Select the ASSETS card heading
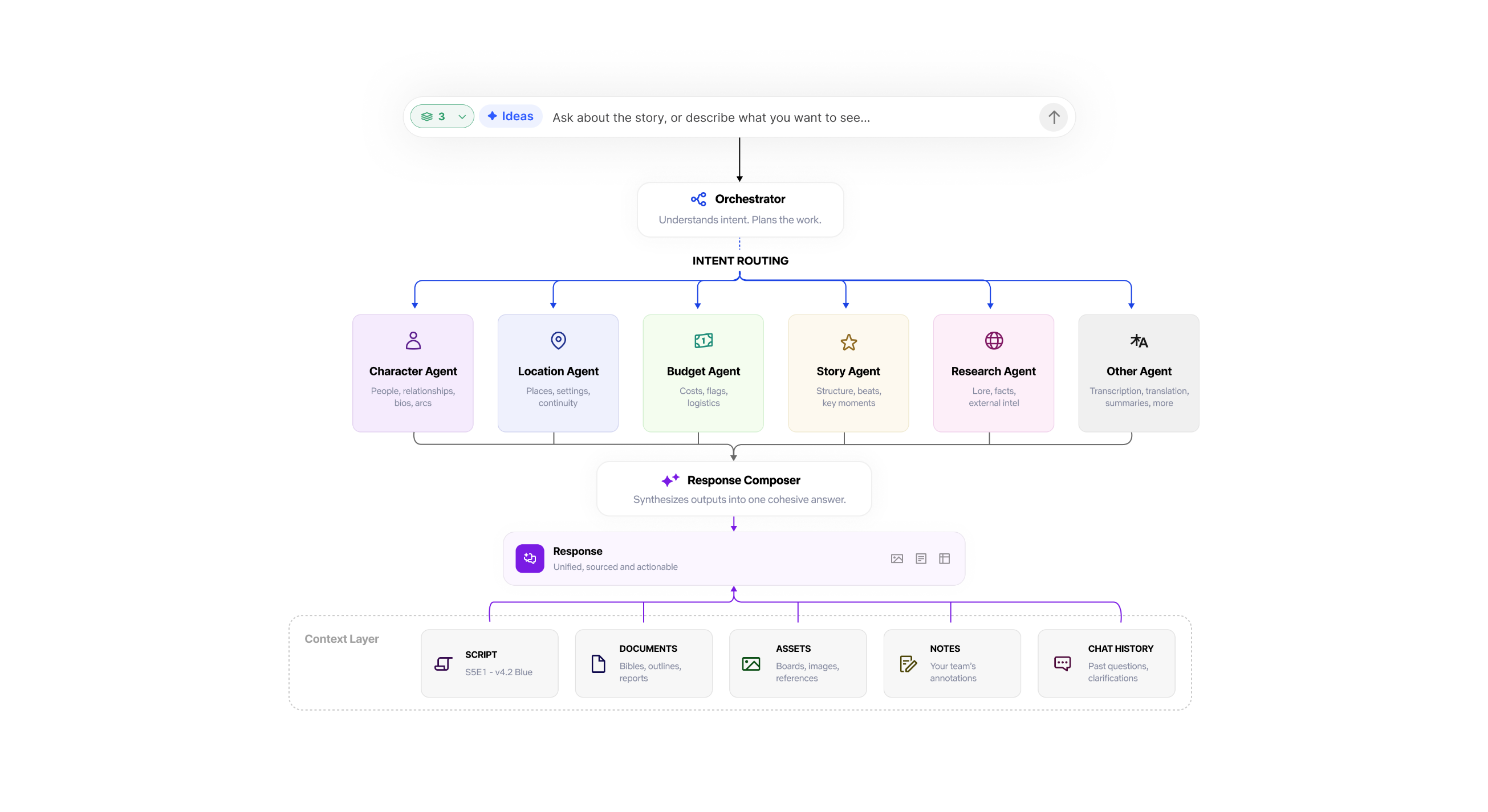The image size is (1488, 812). click(x=793, y=649)
